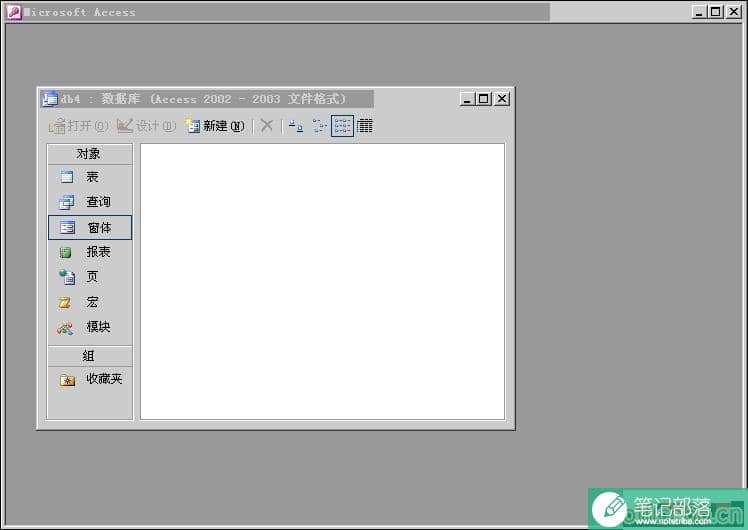Click the delete X icon in toolbar

(x=267, y=126)
